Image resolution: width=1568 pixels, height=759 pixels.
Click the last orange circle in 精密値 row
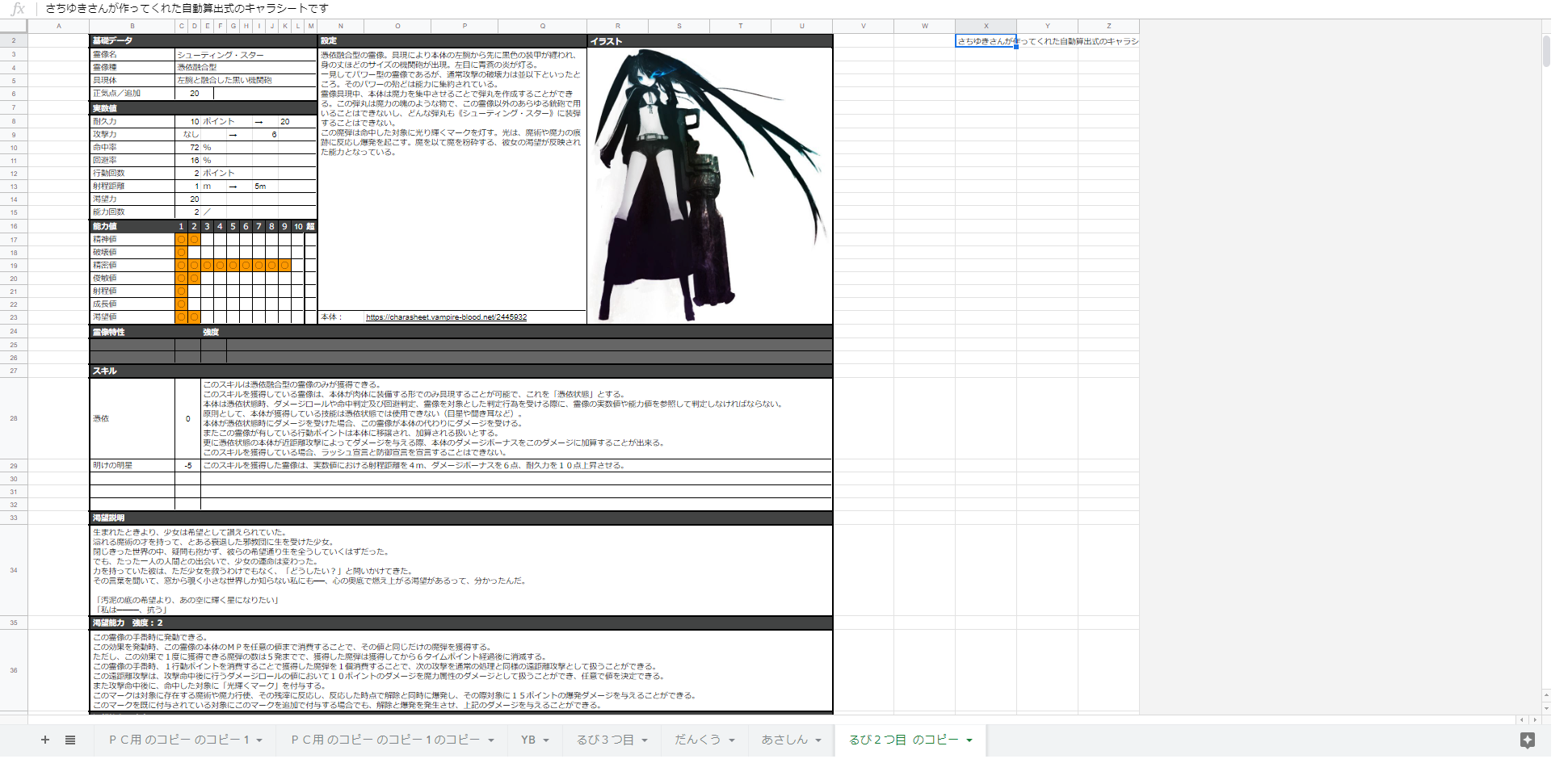(285, 266)
